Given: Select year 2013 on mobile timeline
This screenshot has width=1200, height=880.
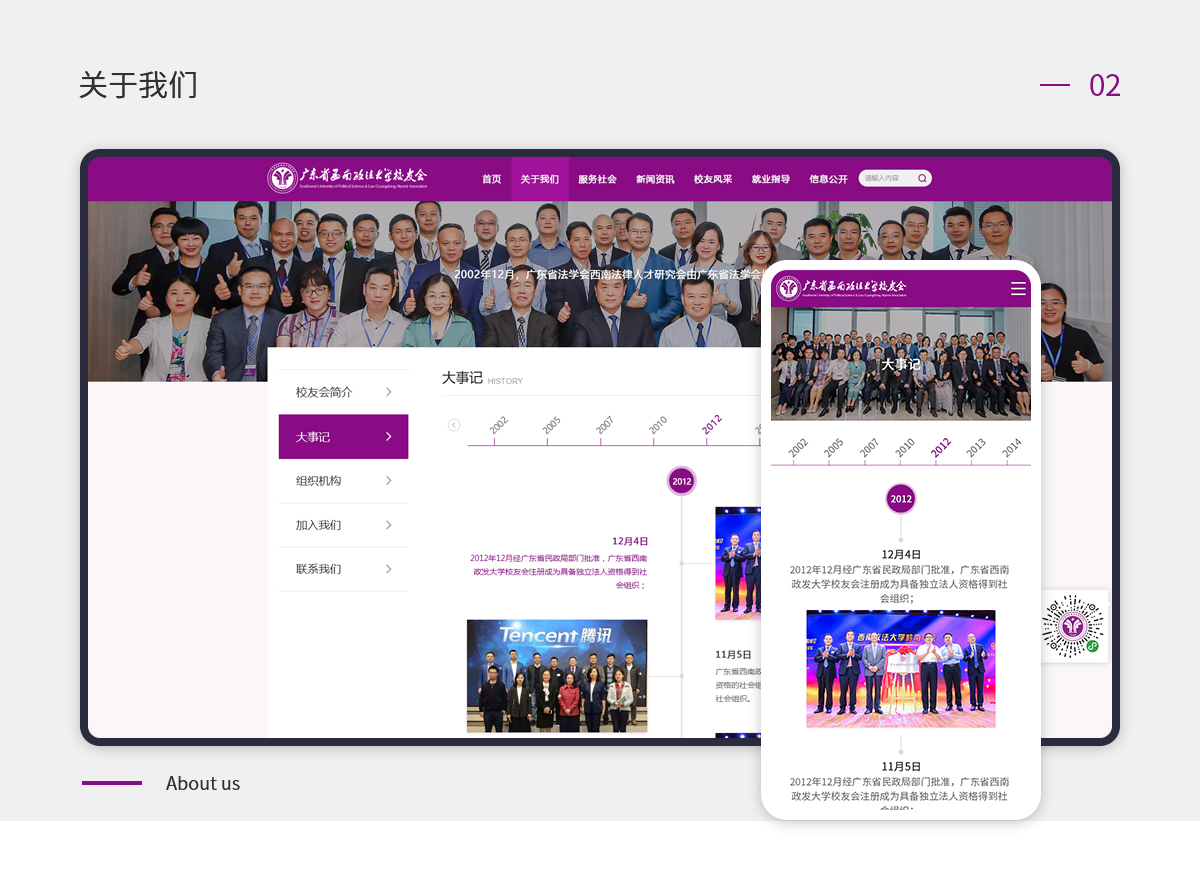Looking at the screenshot, I should click(x=976, y=447).
